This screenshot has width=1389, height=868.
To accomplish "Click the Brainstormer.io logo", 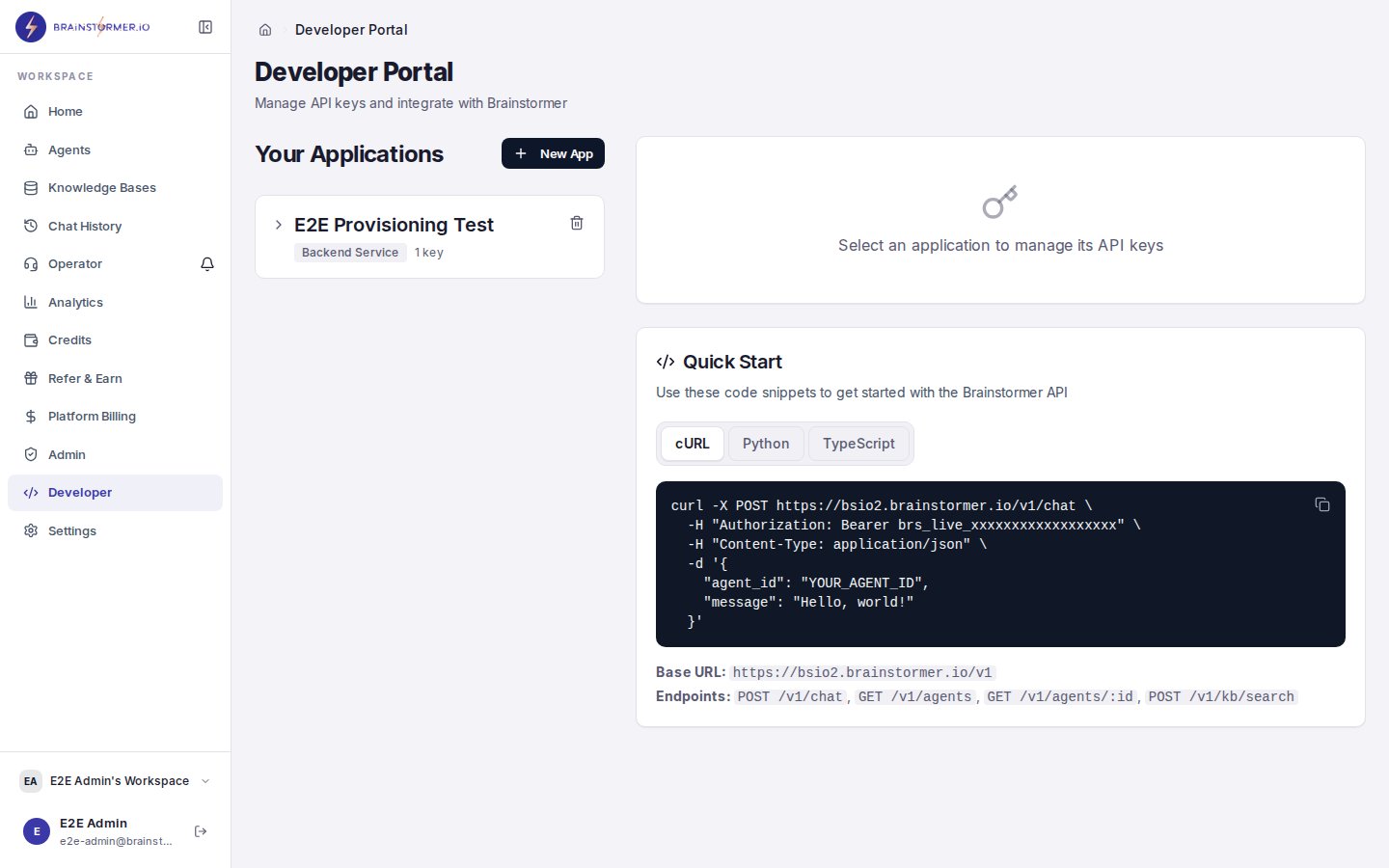I will pos(83,27).
